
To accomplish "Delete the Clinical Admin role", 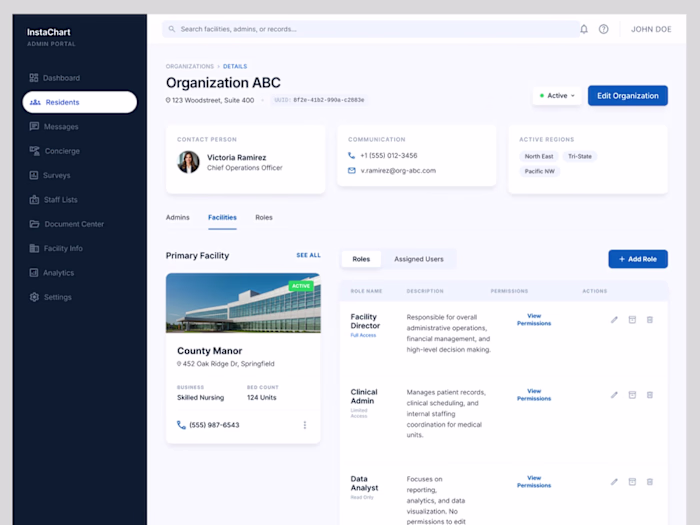I will [650, 395].
